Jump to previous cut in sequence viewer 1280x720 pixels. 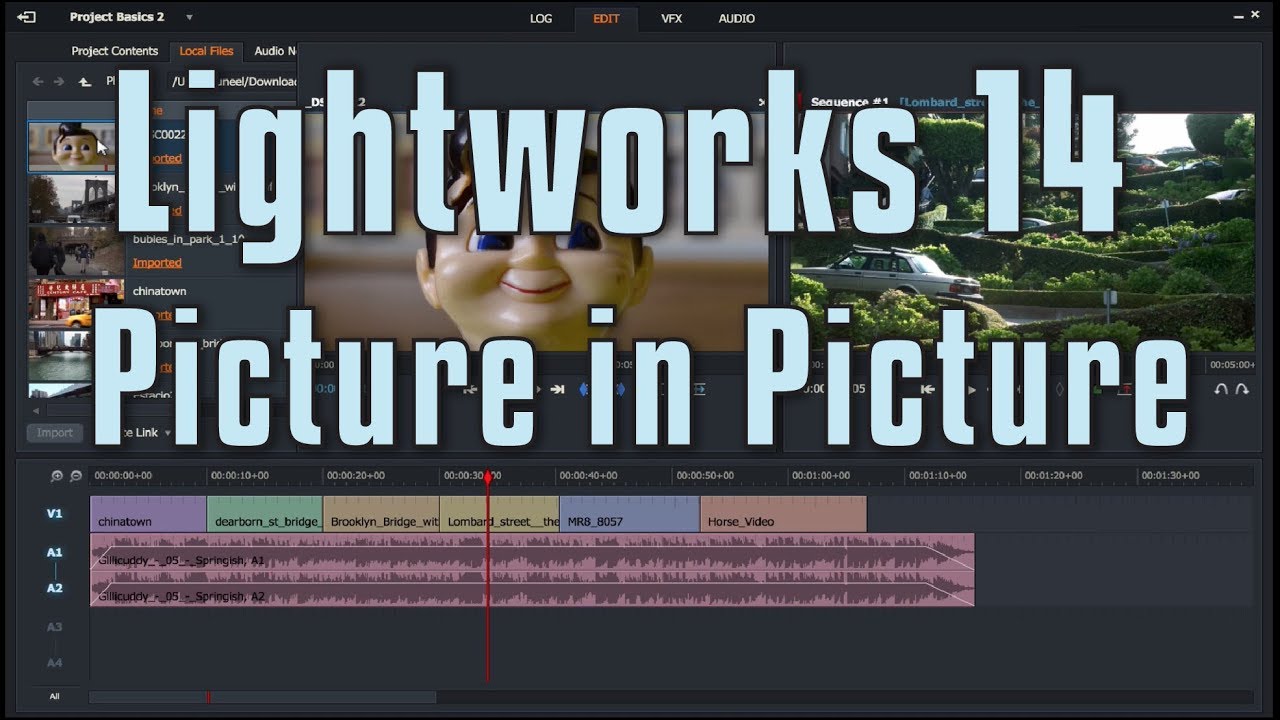(x=928, y=389)
